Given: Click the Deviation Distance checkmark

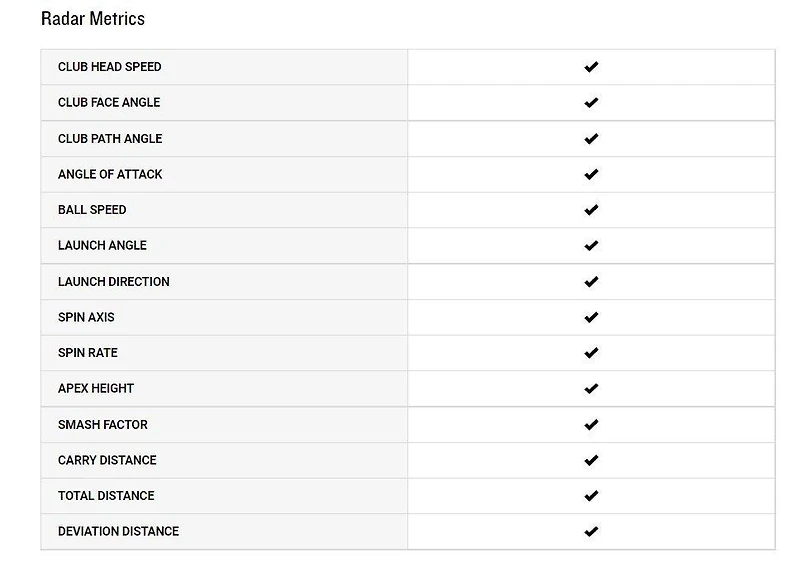Looking at the screenshot, I should click(591, 532).
